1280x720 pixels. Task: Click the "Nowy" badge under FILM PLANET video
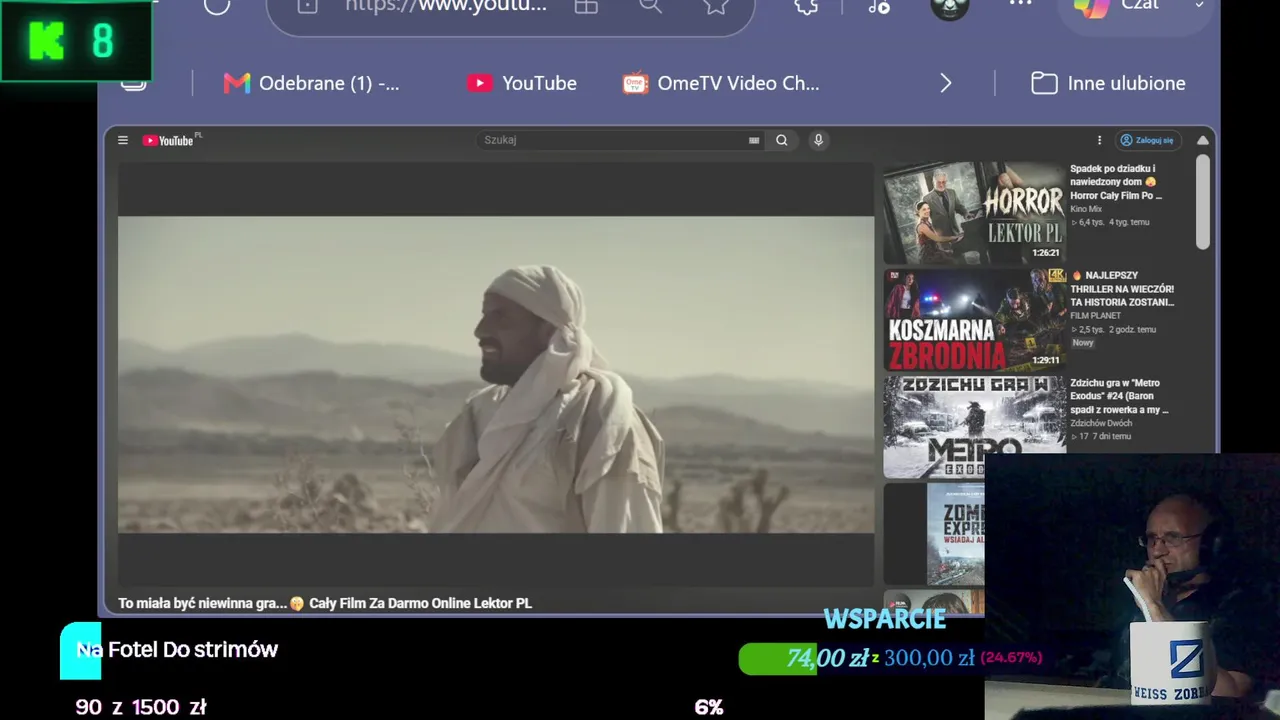(x=1083, y=343)
